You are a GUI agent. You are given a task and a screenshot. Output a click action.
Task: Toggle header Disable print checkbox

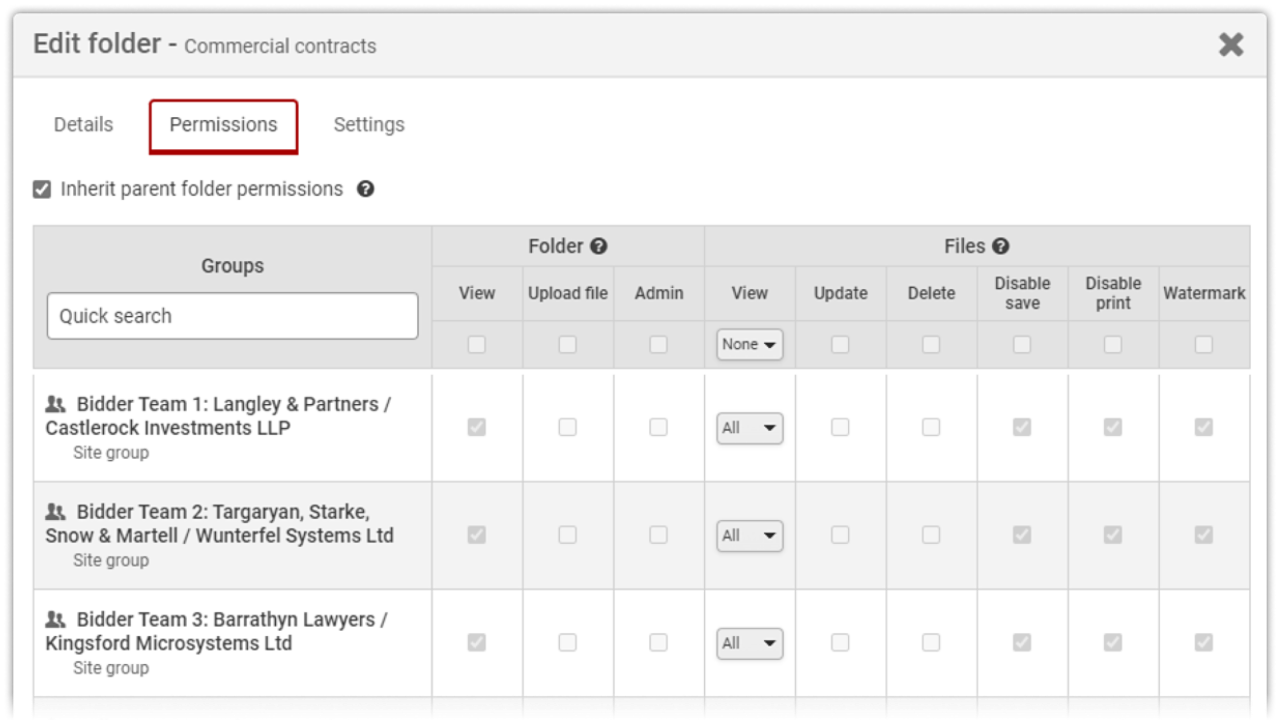(1113, 344)
